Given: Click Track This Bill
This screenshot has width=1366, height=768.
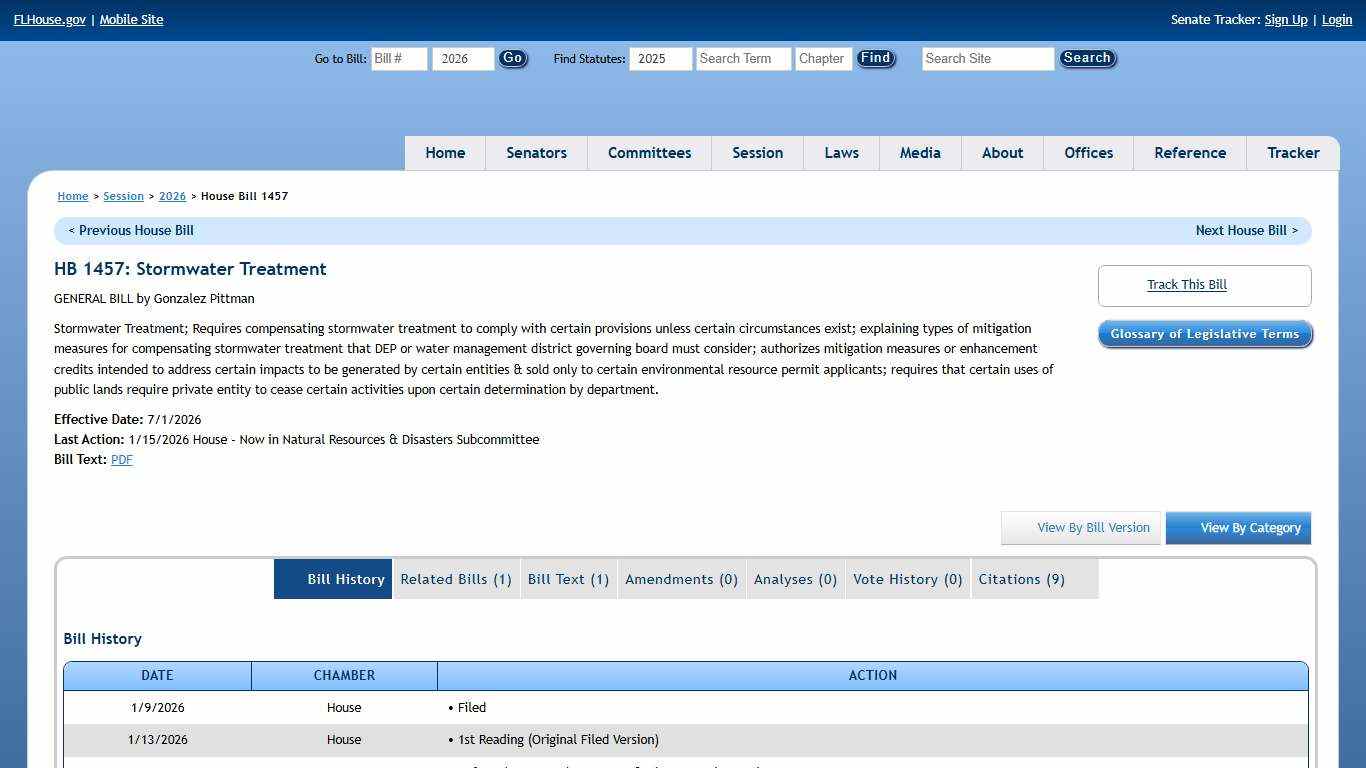Looking at the screenshot, I should [1186, 284].
